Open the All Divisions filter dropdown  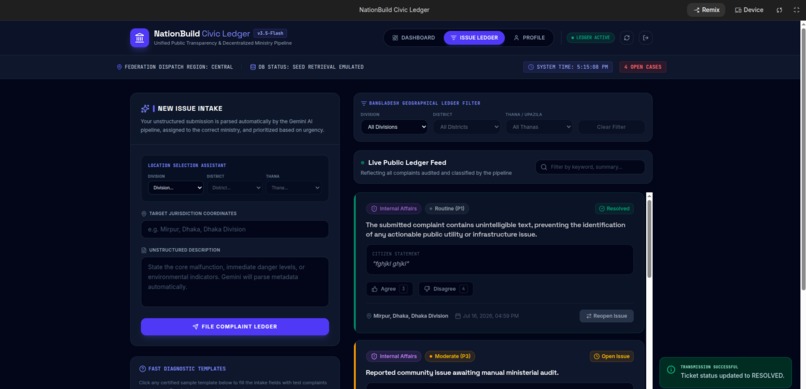pos(394,127)
